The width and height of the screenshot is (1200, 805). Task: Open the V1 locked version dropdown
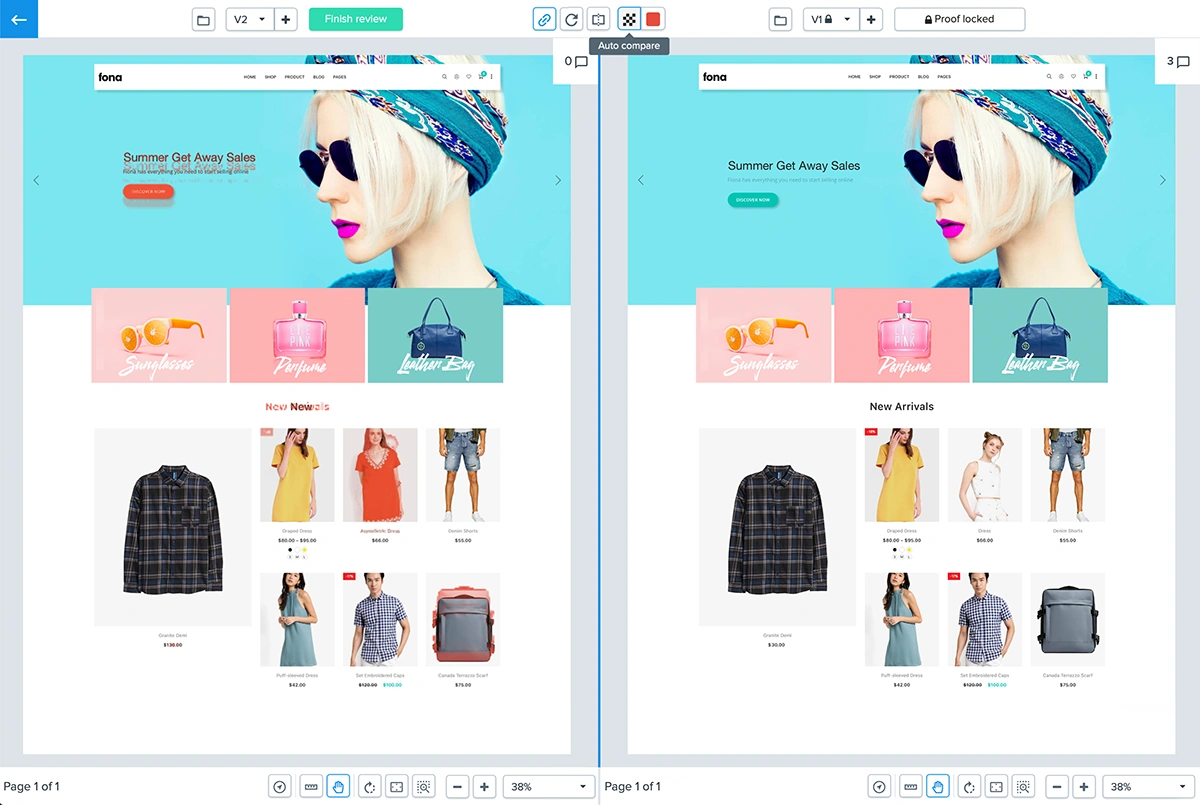830,19
